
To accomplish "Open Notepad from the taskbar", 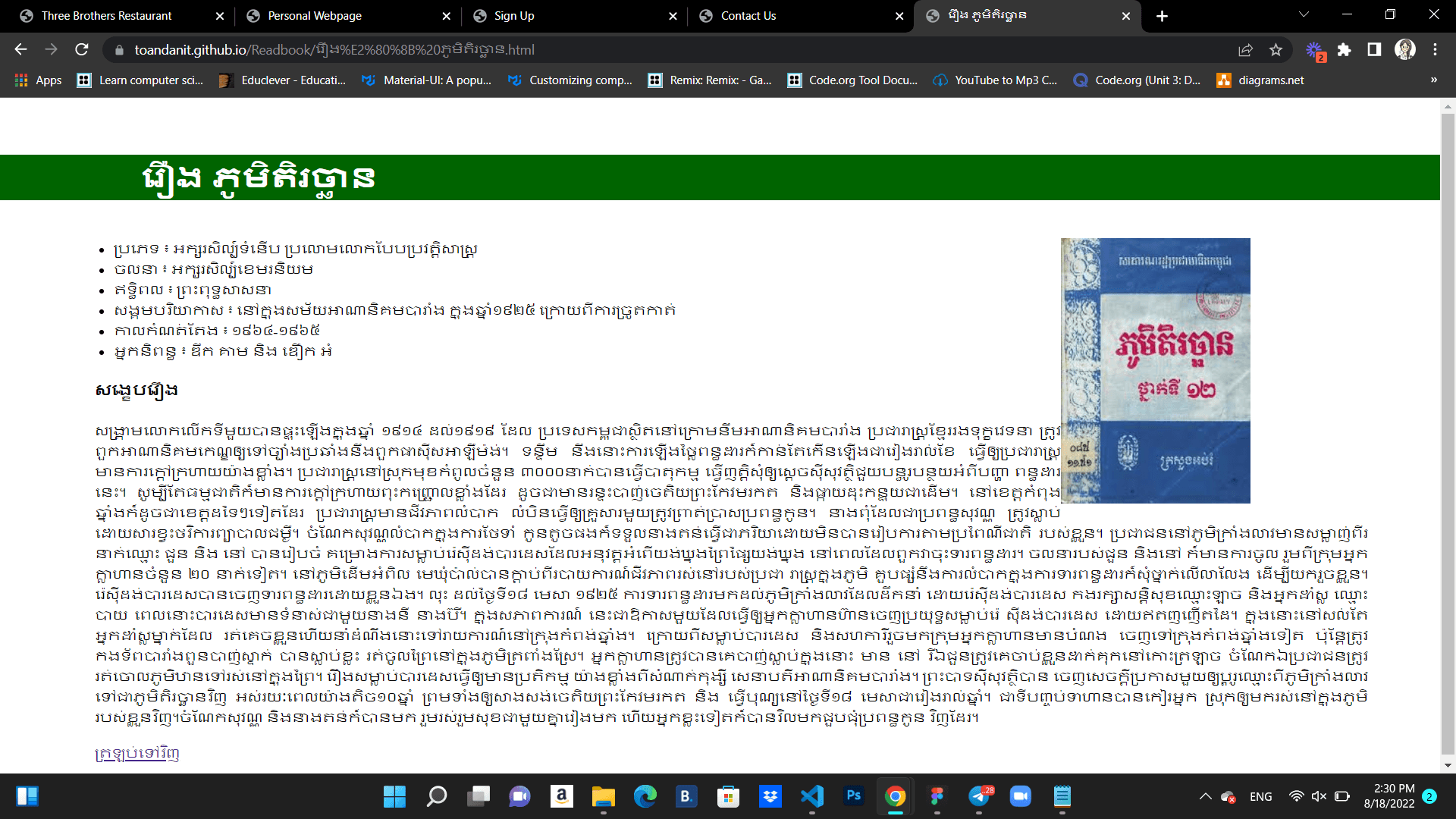I will pyautogui.click(x=1062, y=796).
